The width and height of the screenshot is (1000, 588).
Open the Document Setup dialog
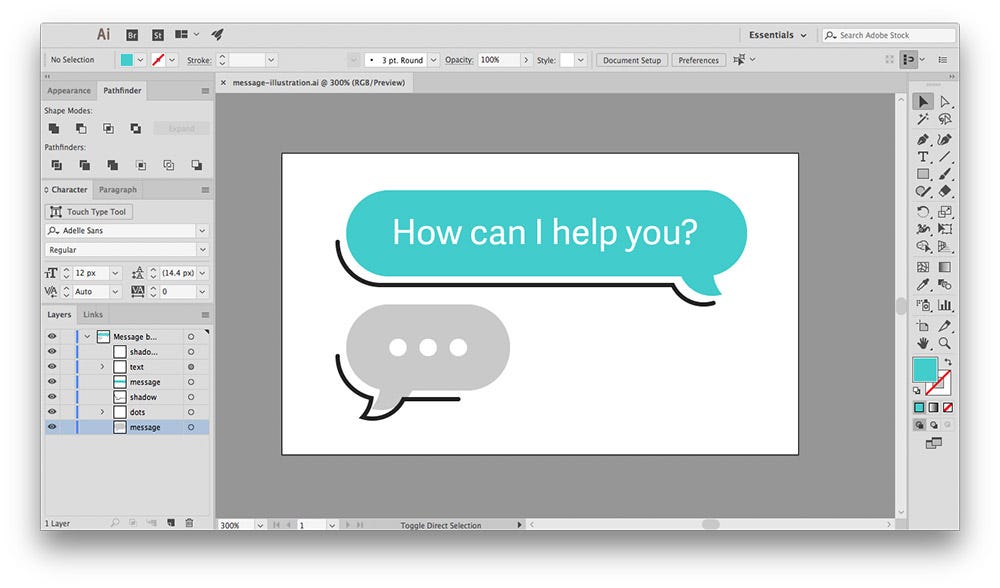(x=631, y=60)
